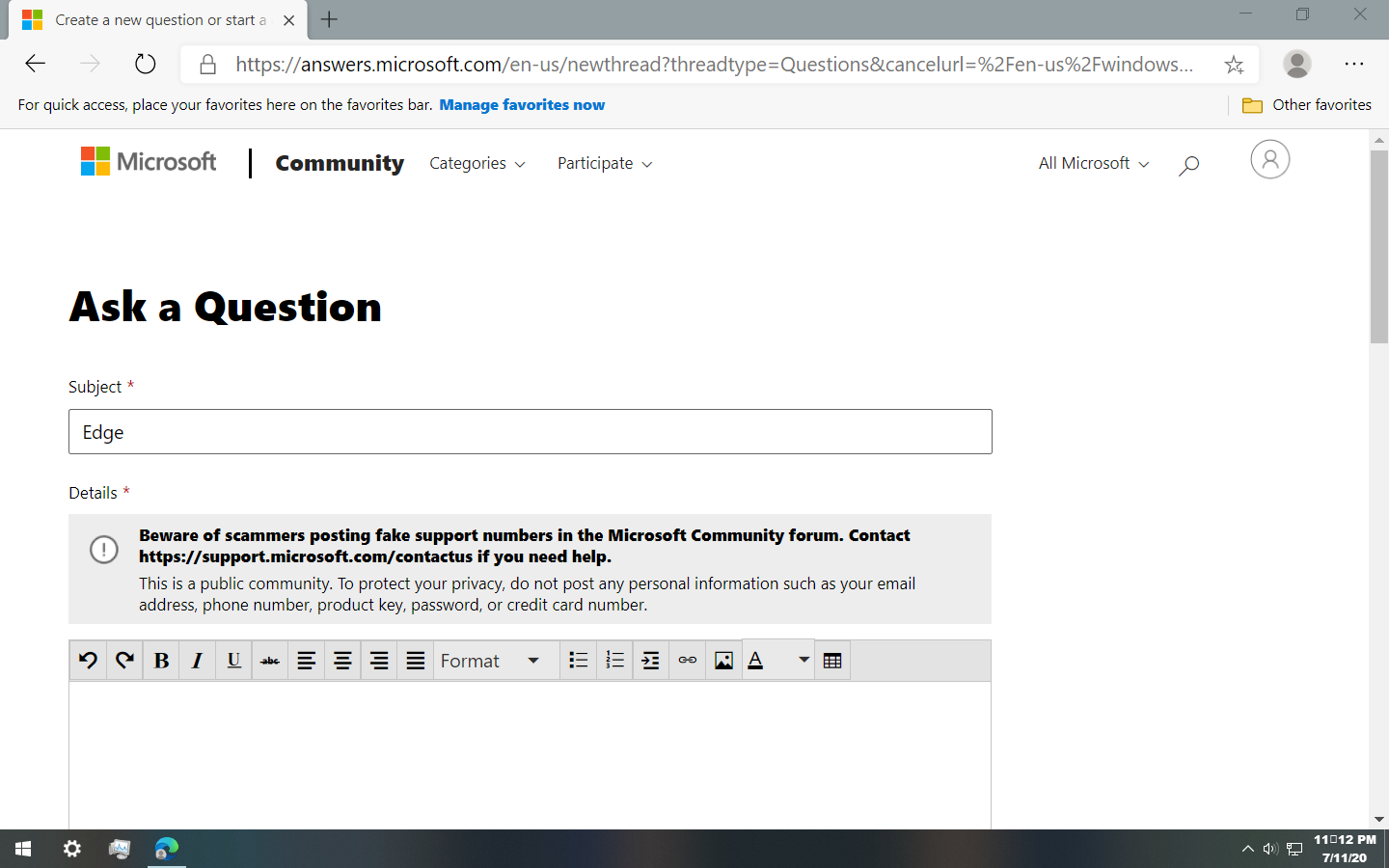
Task: Click the Edge icon on taskbar
Action: click(167, 849)
